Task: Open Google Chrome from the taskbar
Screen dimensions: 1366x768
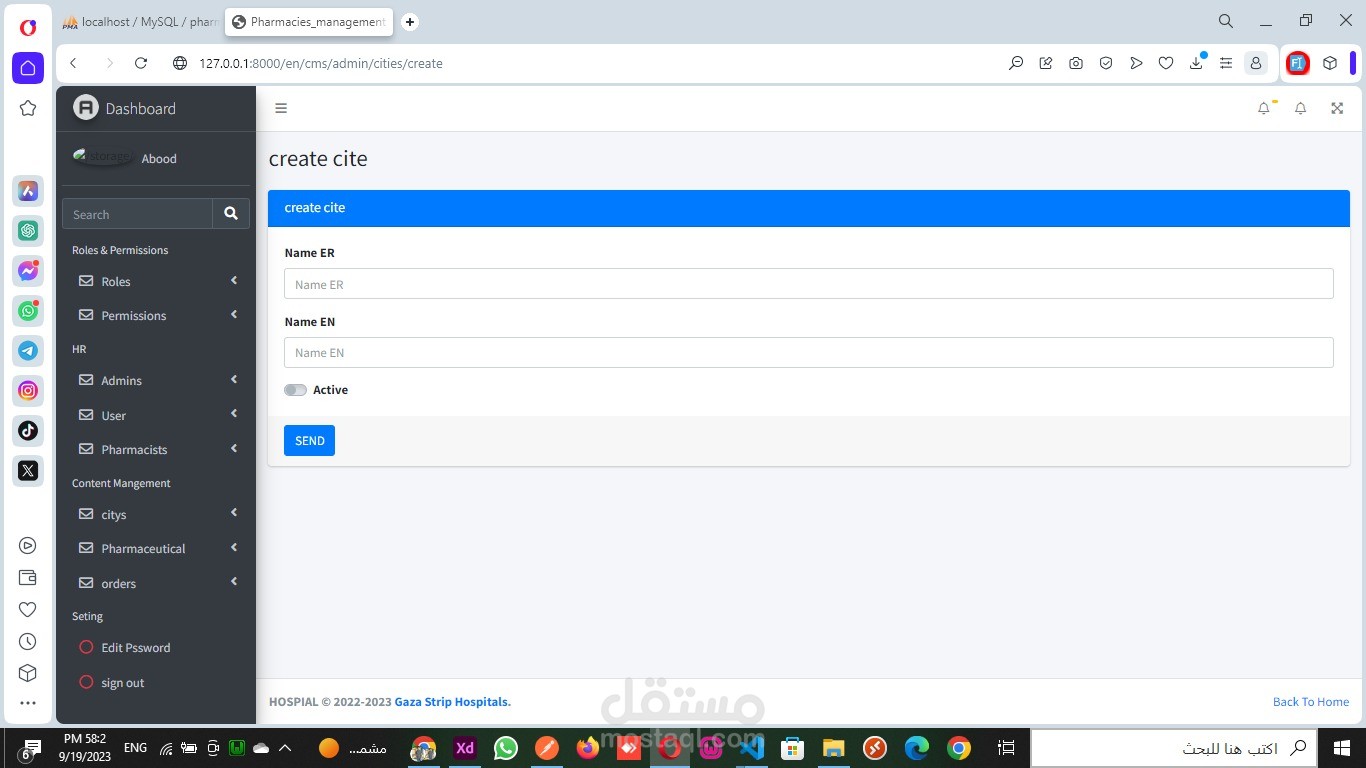Action: 959,748
